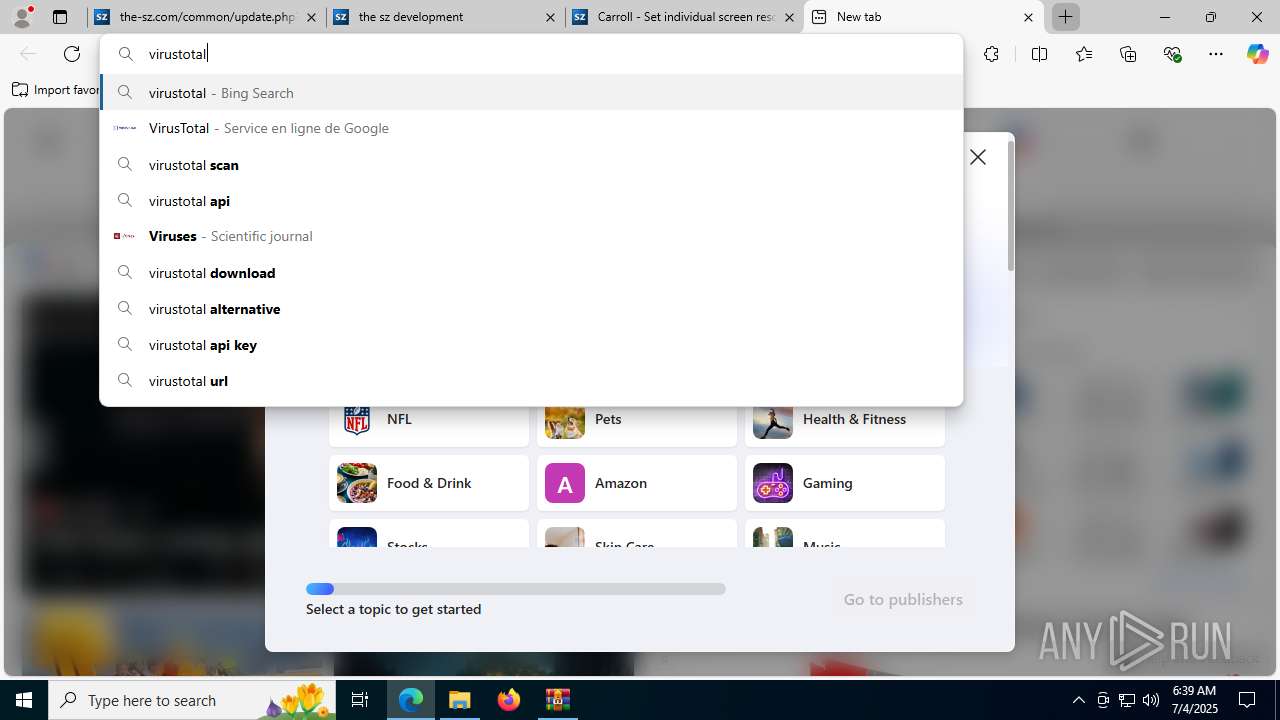Image resolution: width=1280 pixels, height=720 pixels.
Task: Select the virustotal api suggestion
Action: [531, 201]
